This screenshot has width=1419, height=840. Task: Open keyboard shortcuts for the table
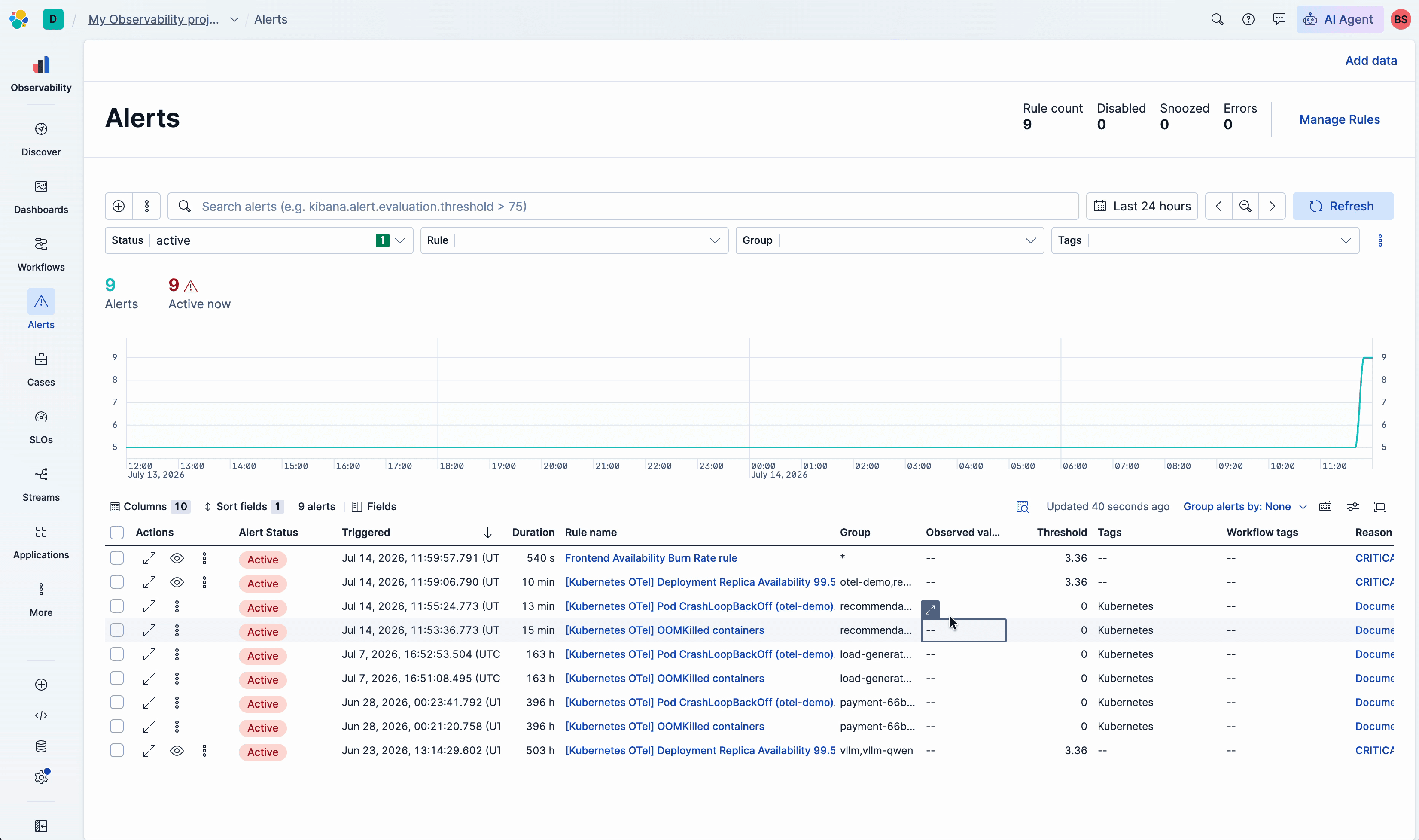1325,507
